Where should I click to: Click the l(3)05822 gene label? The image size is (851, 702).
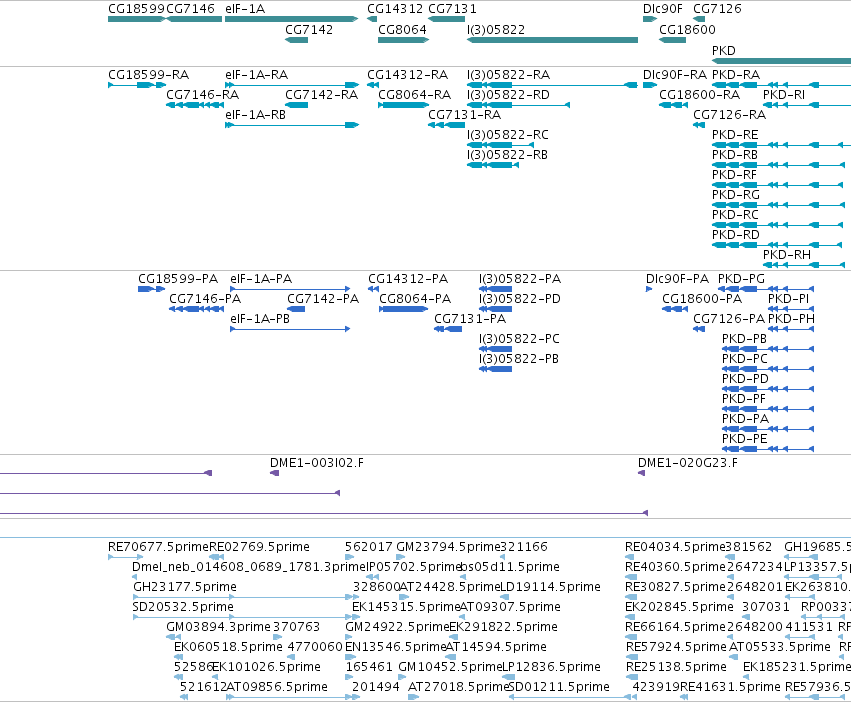496,30
